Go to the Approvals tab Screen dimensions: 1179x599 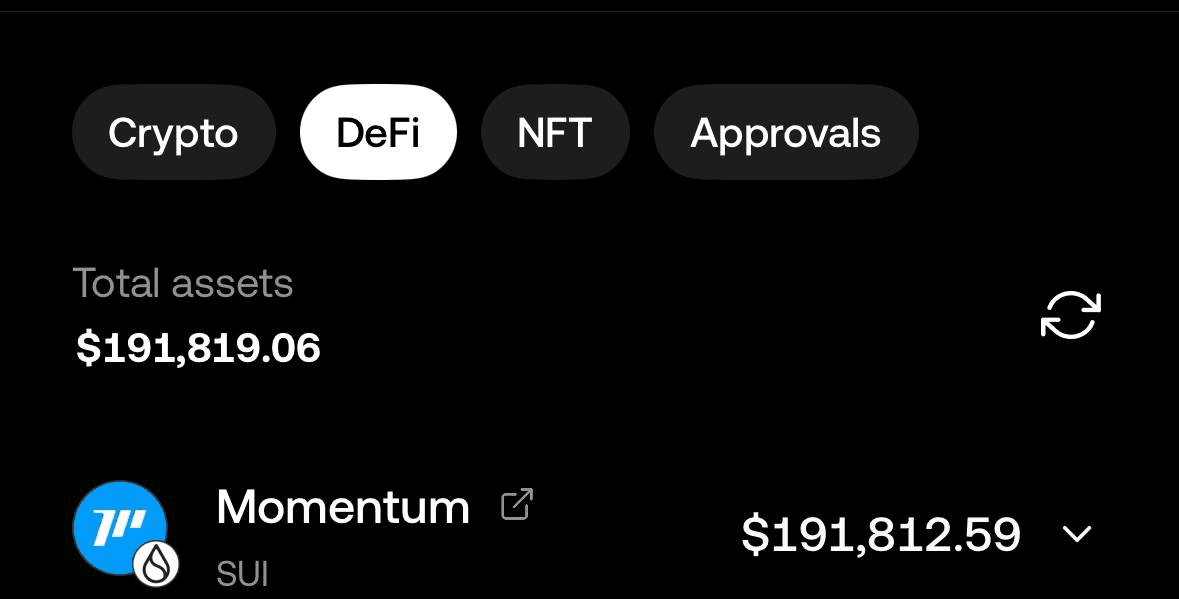pyautogui.click(x=786, y=132)
